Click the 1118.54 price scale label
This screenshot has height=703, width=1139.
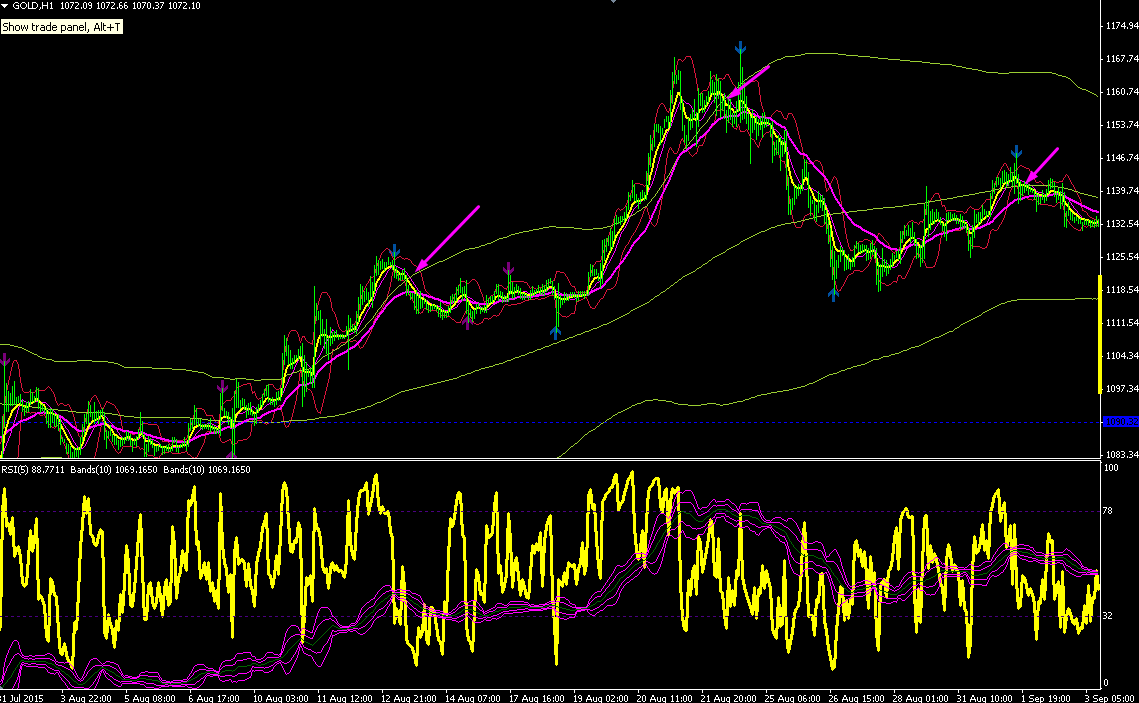click(1122, 290)
